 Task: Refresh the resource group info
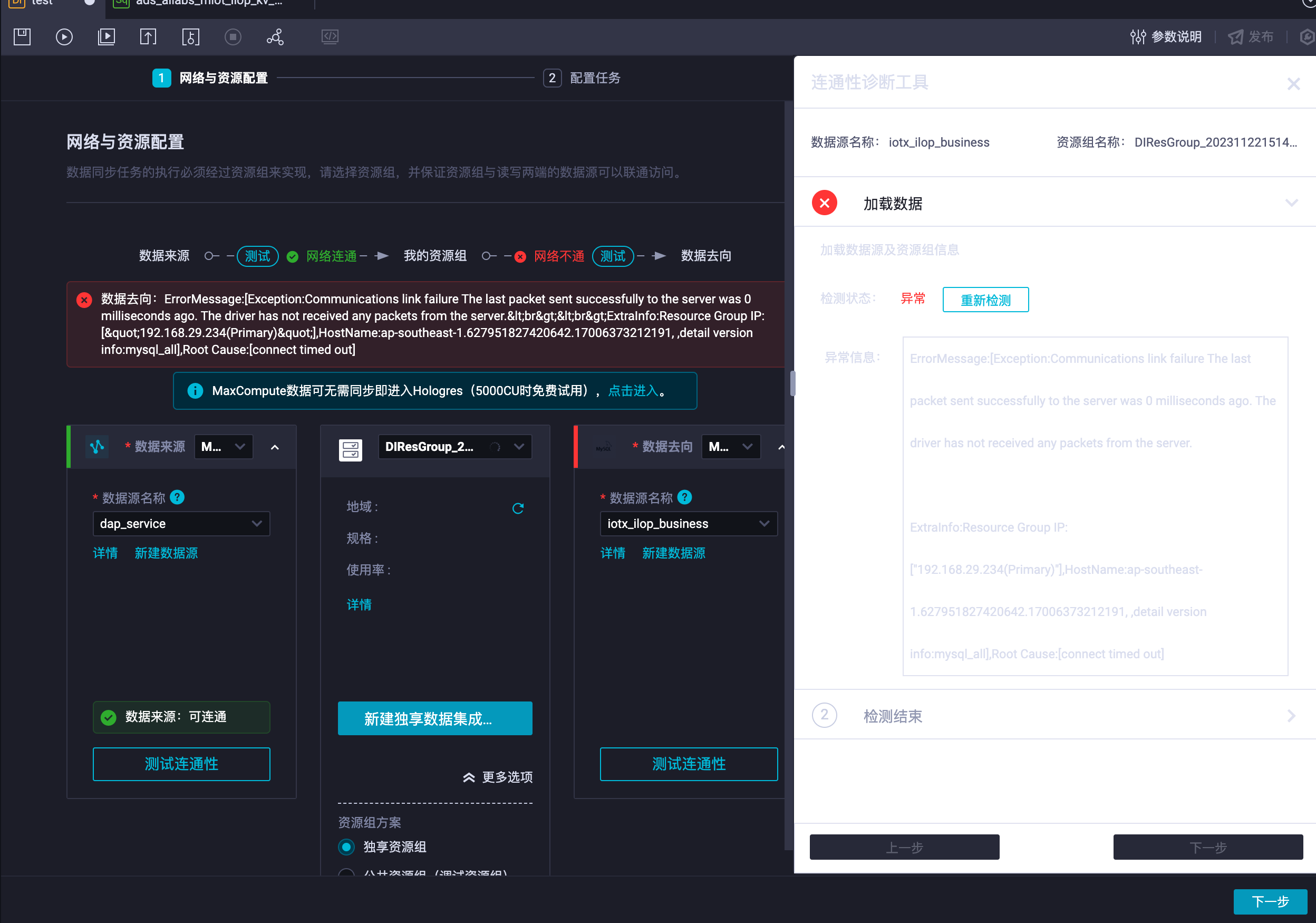pyautogui.click(x=518, y=508)
